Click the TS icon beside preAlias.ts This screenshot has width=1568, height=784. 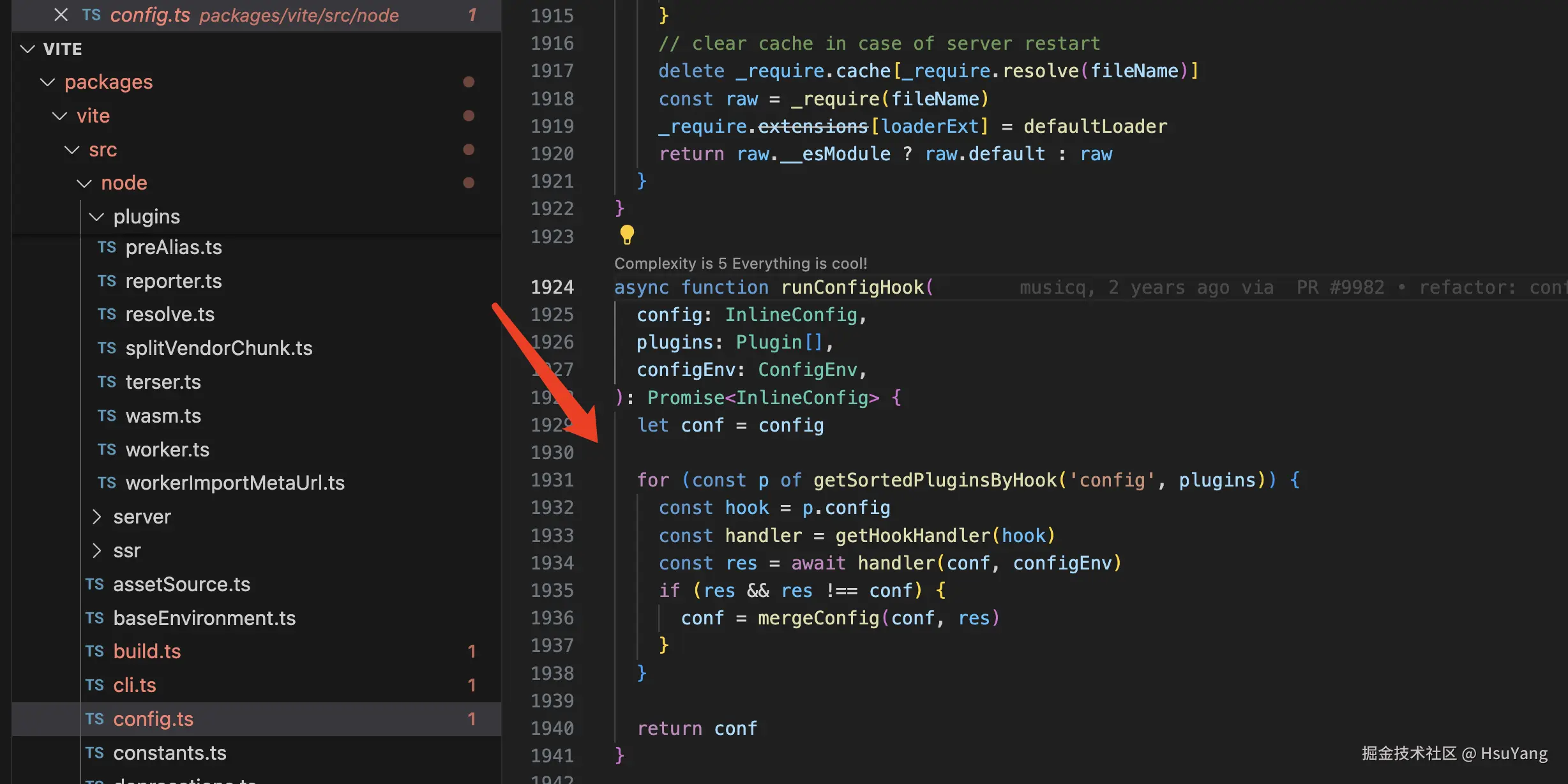[x=107, y=248]
